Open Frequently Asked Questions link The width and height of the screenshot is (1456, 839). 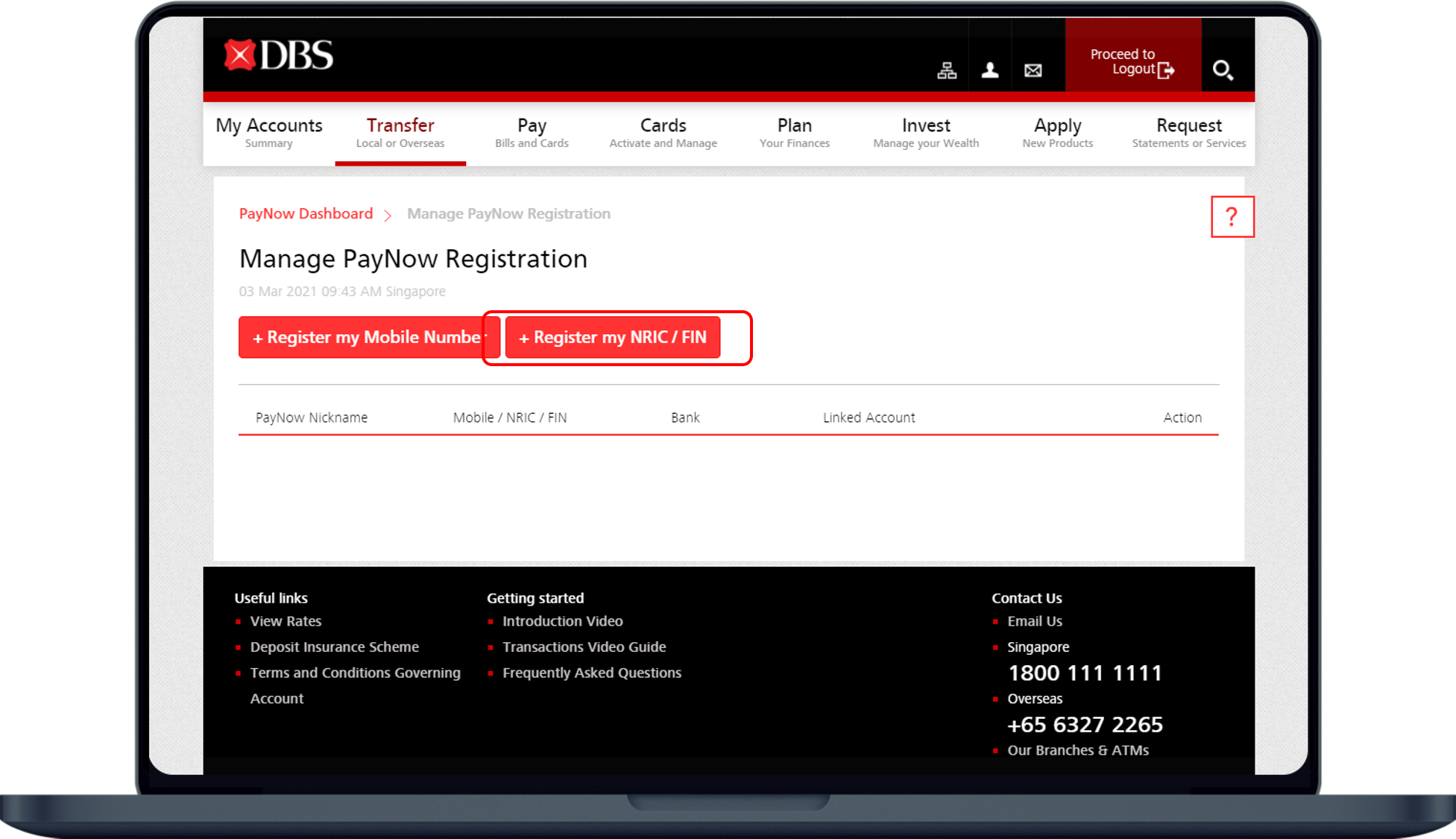coord(591,673)
